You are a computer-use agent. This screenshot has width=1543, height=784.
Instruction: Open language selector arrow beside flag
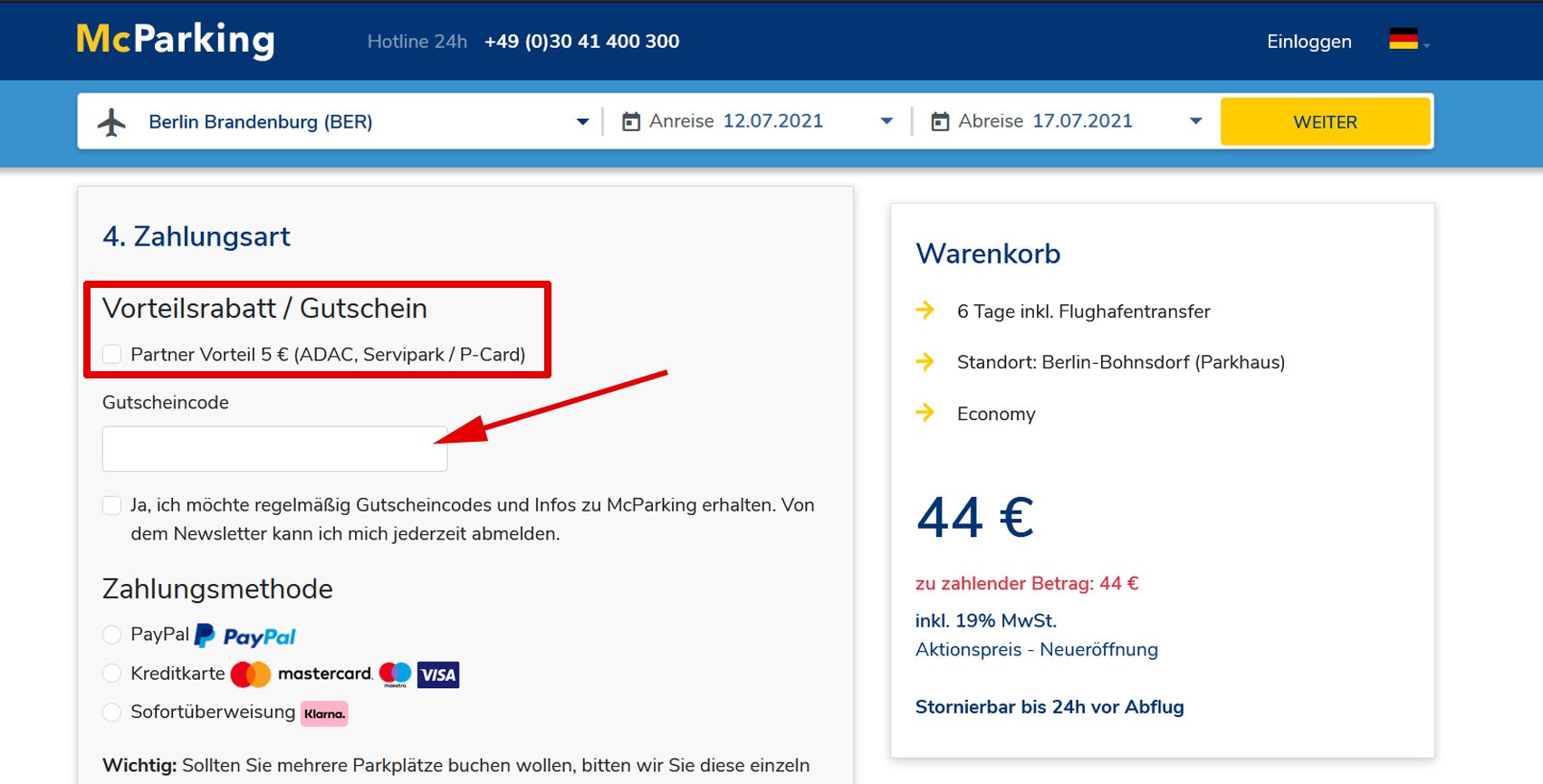pyautogui.click(x=1426, y=45)
